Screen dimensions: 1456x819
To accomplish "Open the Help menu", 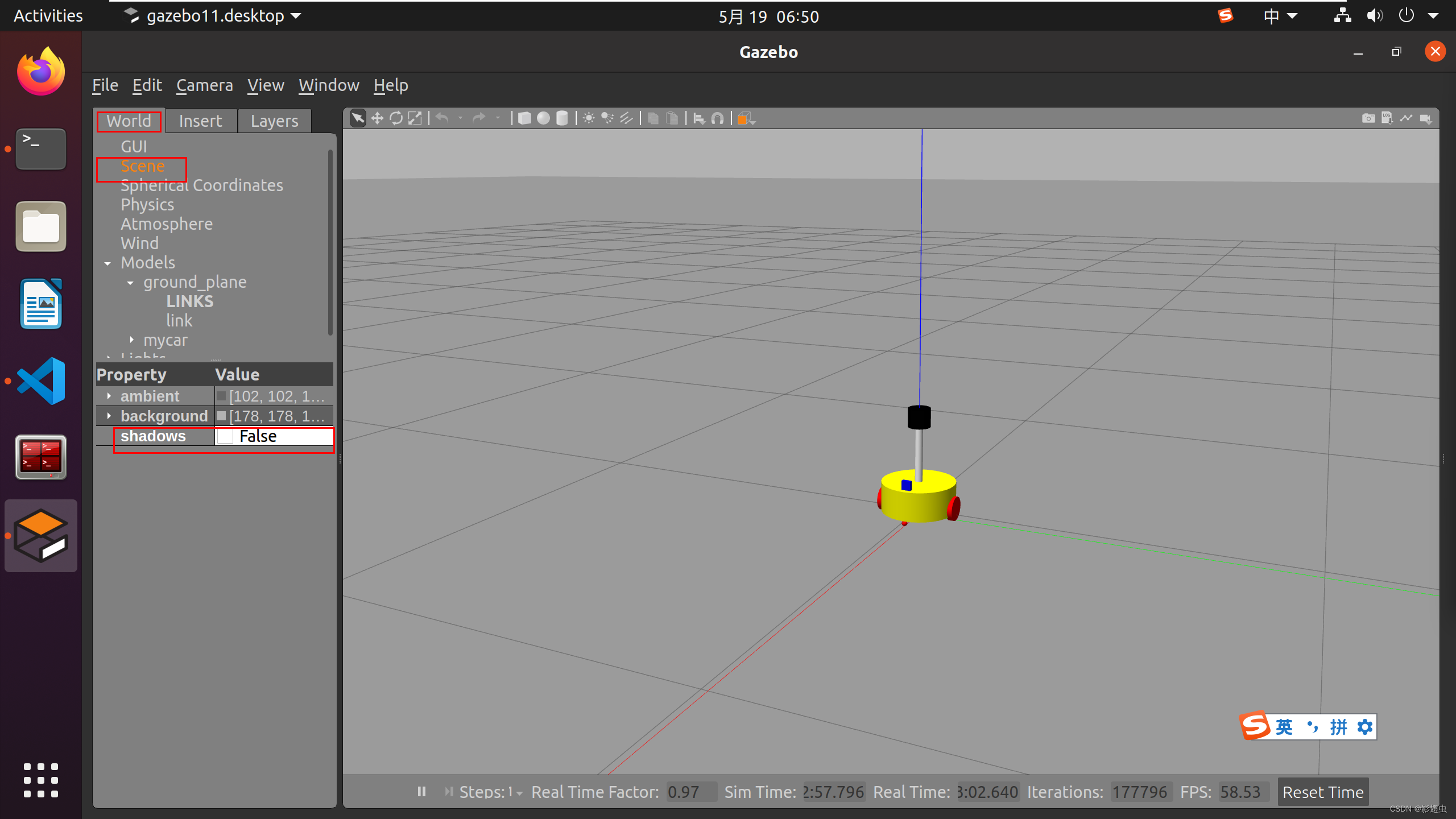I will (x=391, y=85).
